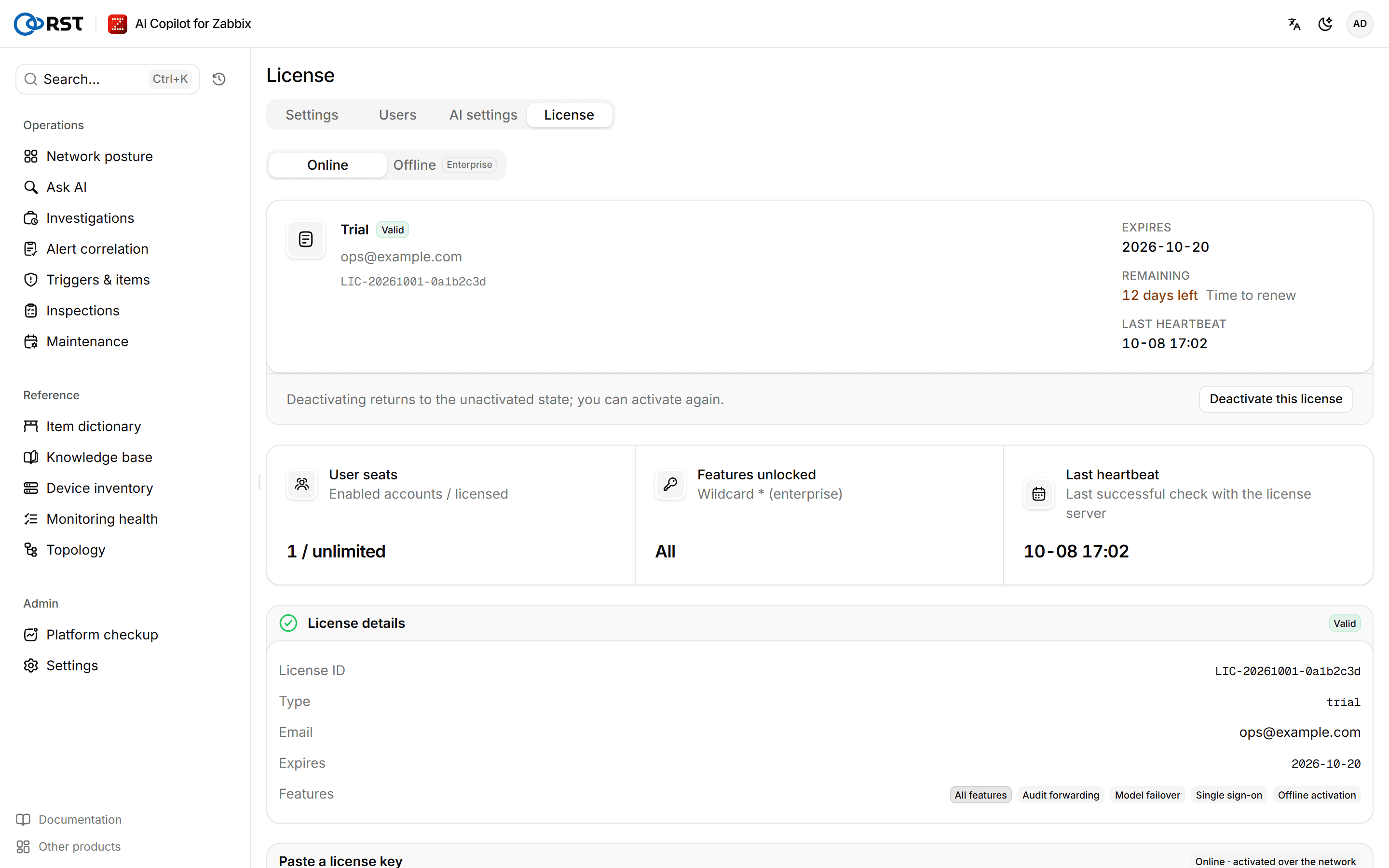The width and height of the screenshot is (1389, 868).
Task: Select Offline Enterprise activation mode
Action: click(x=445, y=165)
